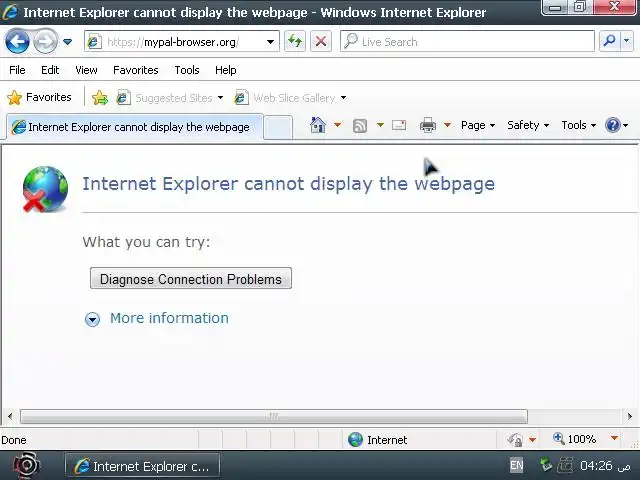
Task: Click the More information link text
Action: point(169,318)
